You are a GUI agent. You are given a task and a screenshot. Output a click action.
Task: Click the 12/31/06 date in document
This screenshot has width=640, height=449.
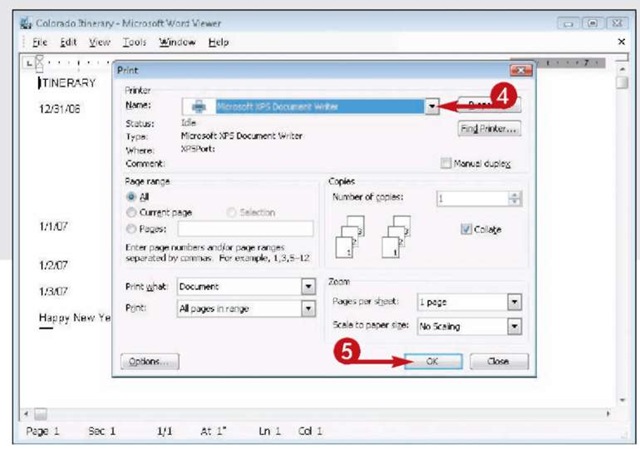59,109
